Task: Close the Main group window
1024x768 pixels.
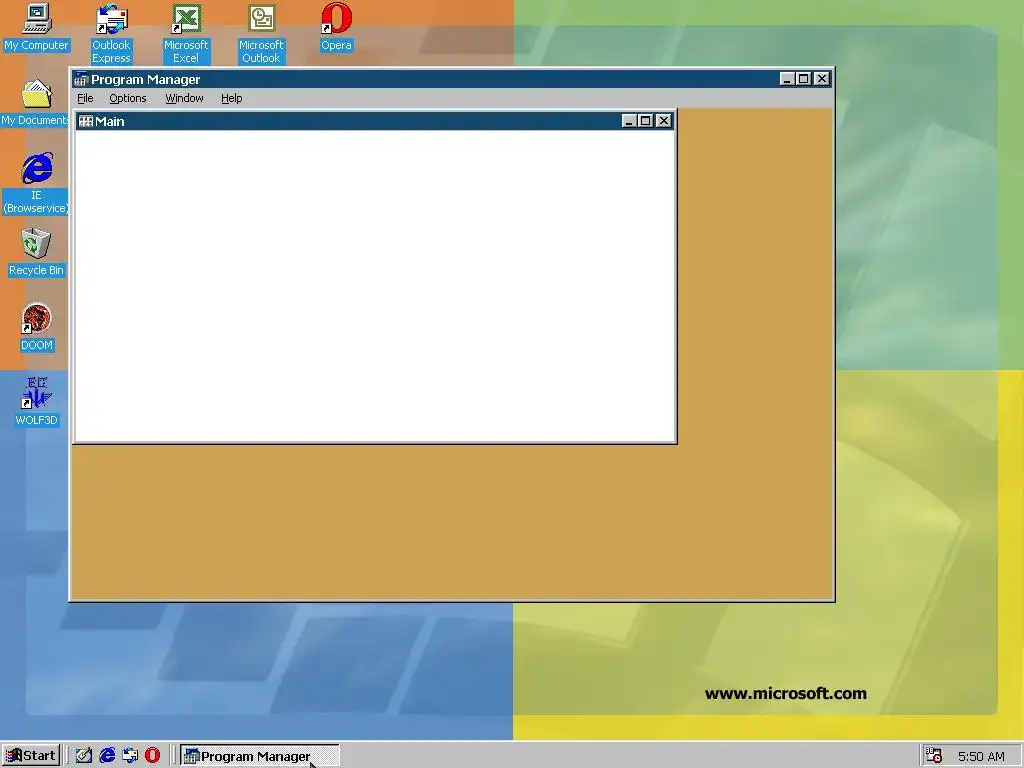Action: coord(664,121)
